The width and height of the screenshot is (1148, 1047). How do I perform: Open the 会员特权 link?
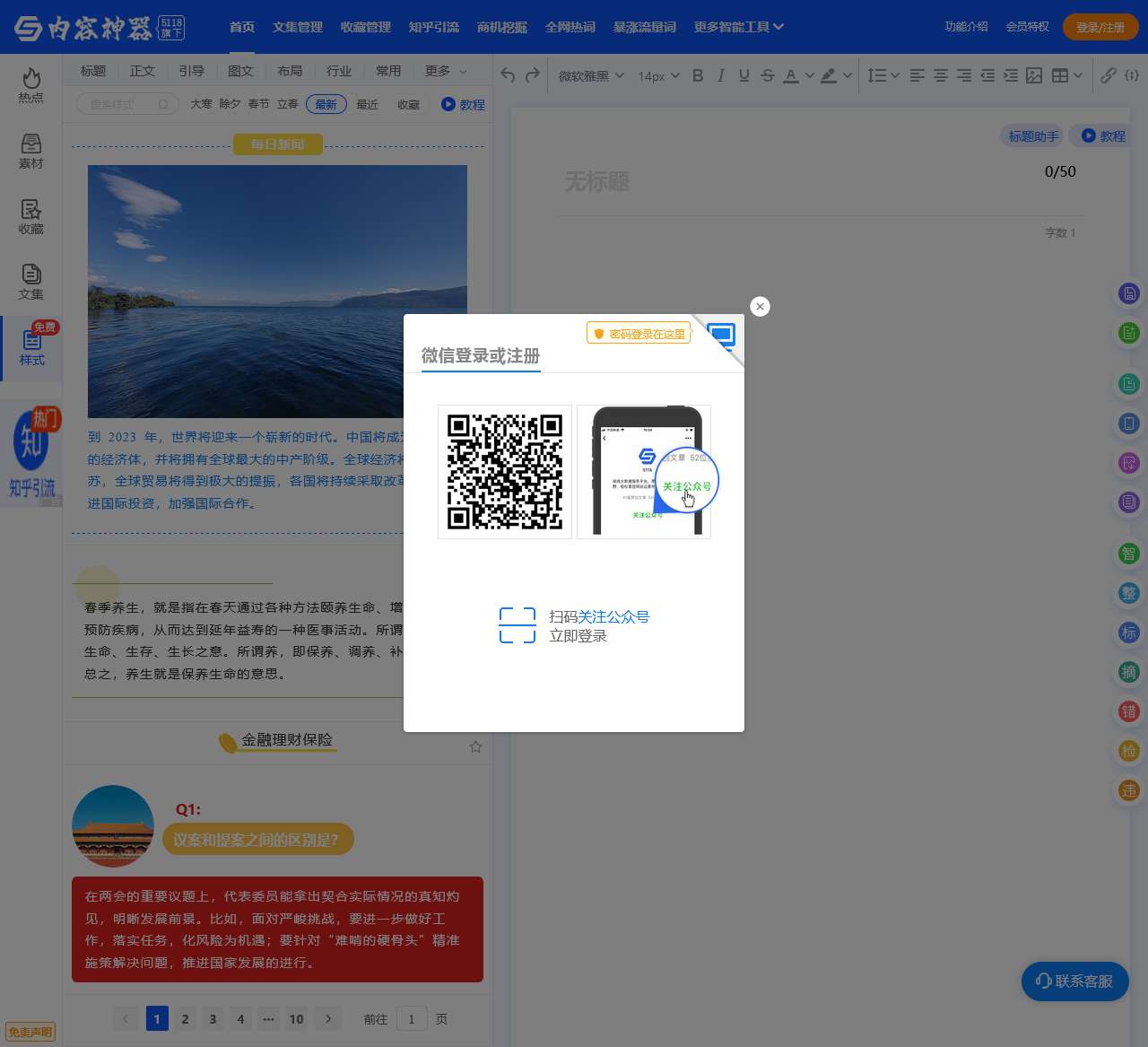click(x=1028, y=27)
